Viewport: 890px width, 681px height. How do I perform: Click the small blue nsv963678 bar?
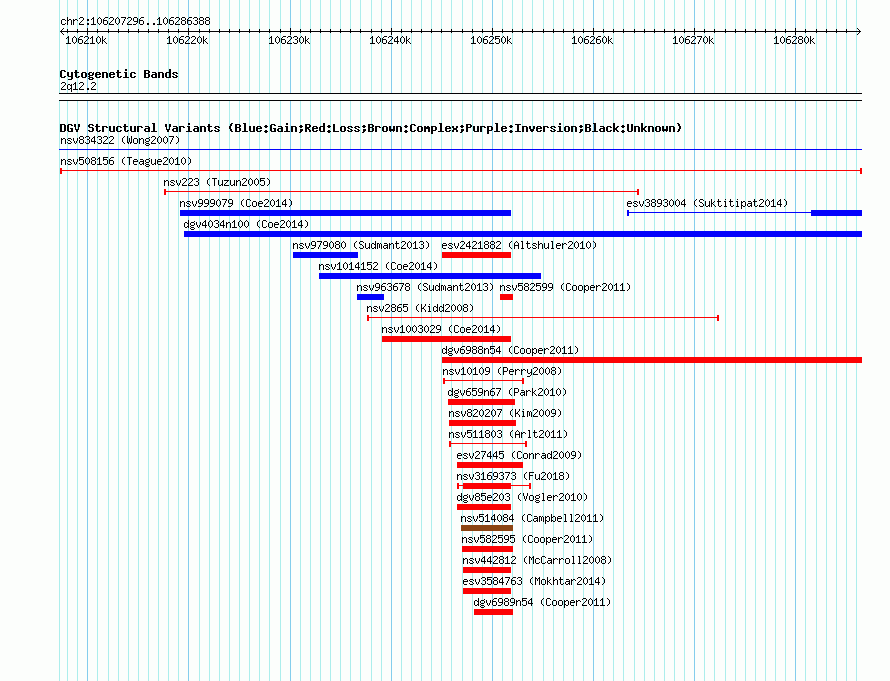tap(370, 297)
